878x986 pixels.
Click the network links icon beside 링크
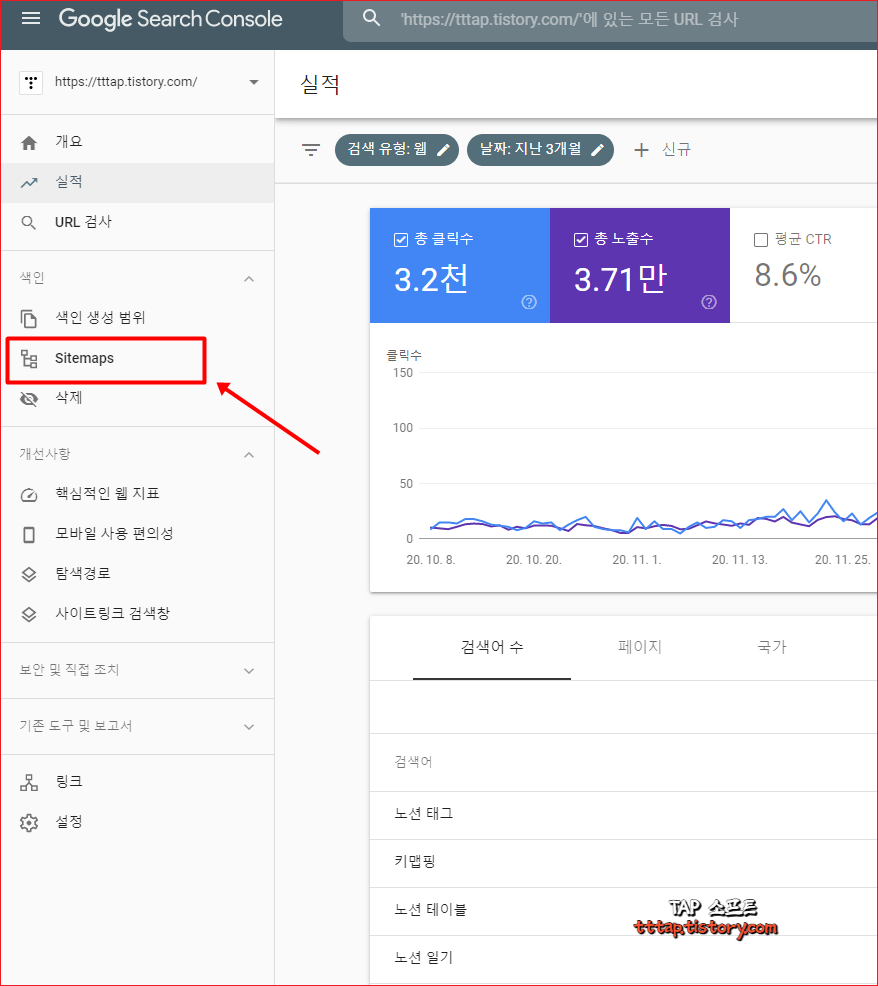(x=29, y=783)
